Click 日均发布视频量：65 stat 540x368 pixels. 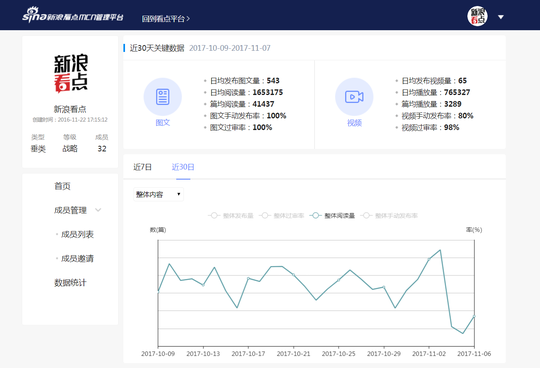point(434,81)
